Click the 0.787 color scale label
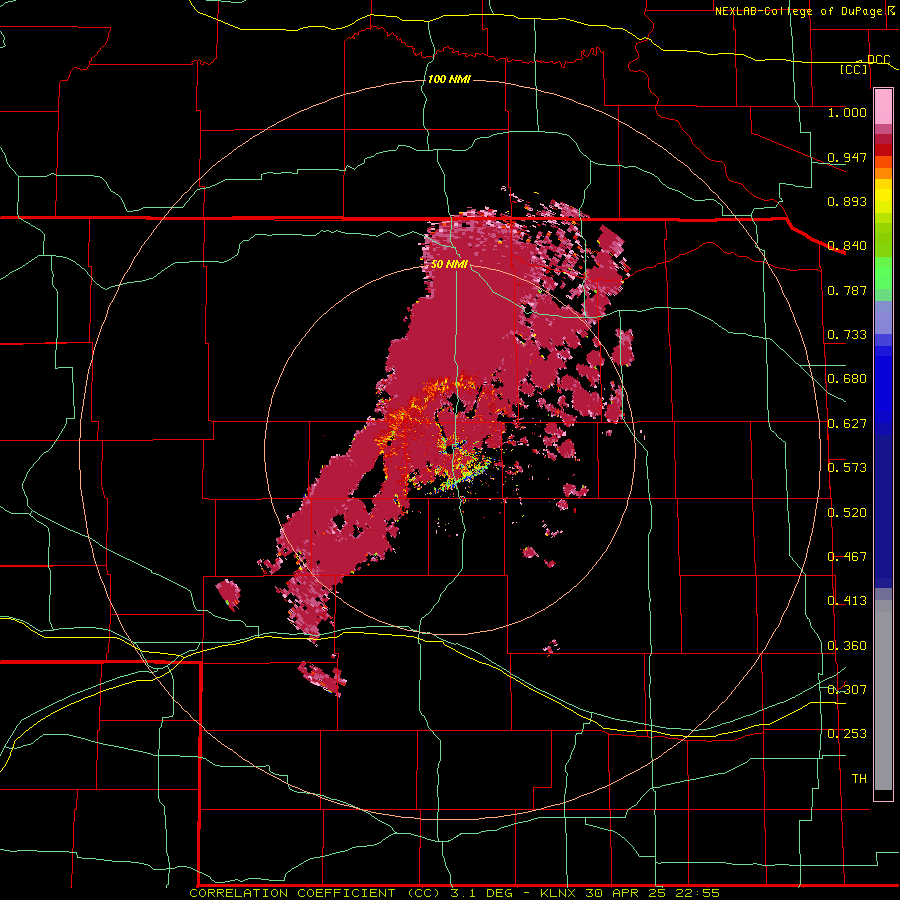The width and height of the screenshot is (900, 900). click(x=847, y=290)
